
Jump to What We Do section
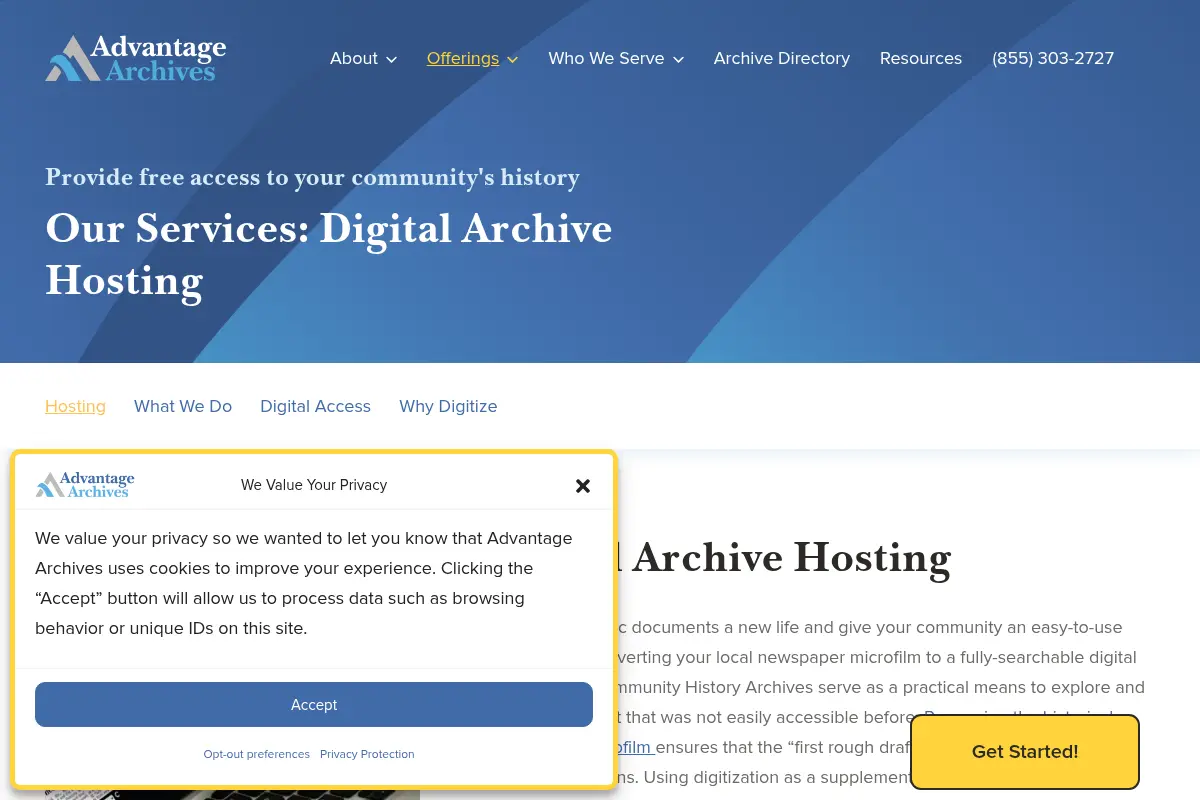pos(183,406)
